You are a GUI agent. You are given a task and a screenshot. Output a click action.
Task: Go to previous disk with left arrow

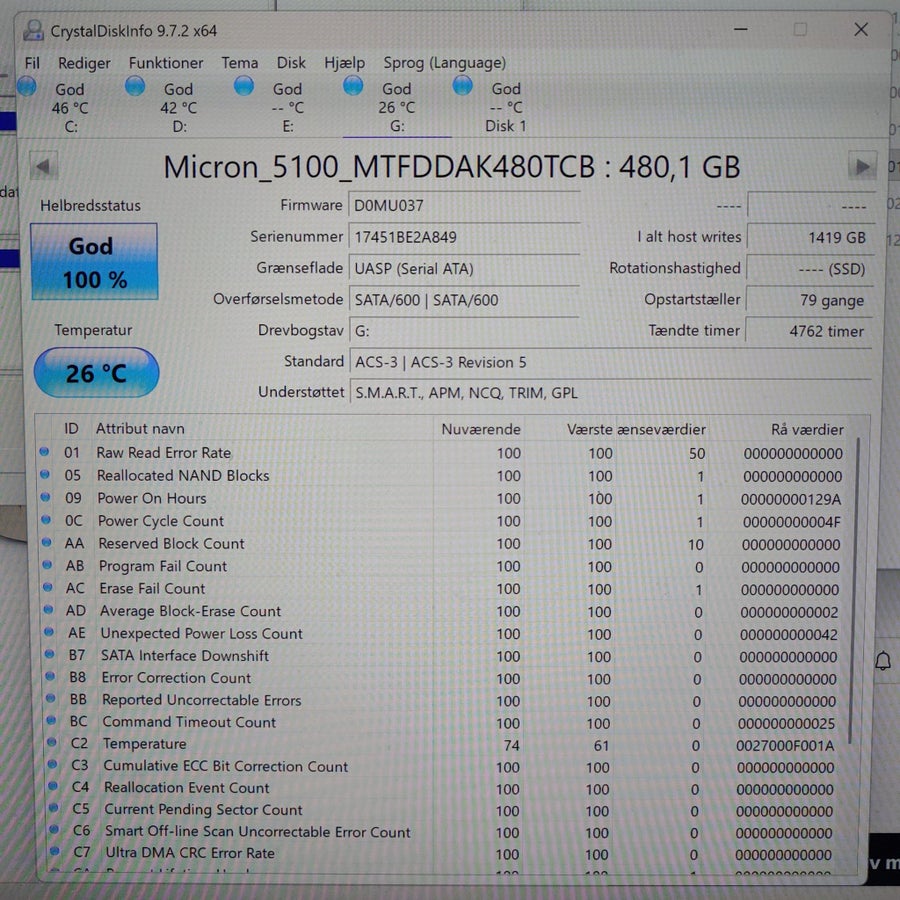[x=43, y=167]
